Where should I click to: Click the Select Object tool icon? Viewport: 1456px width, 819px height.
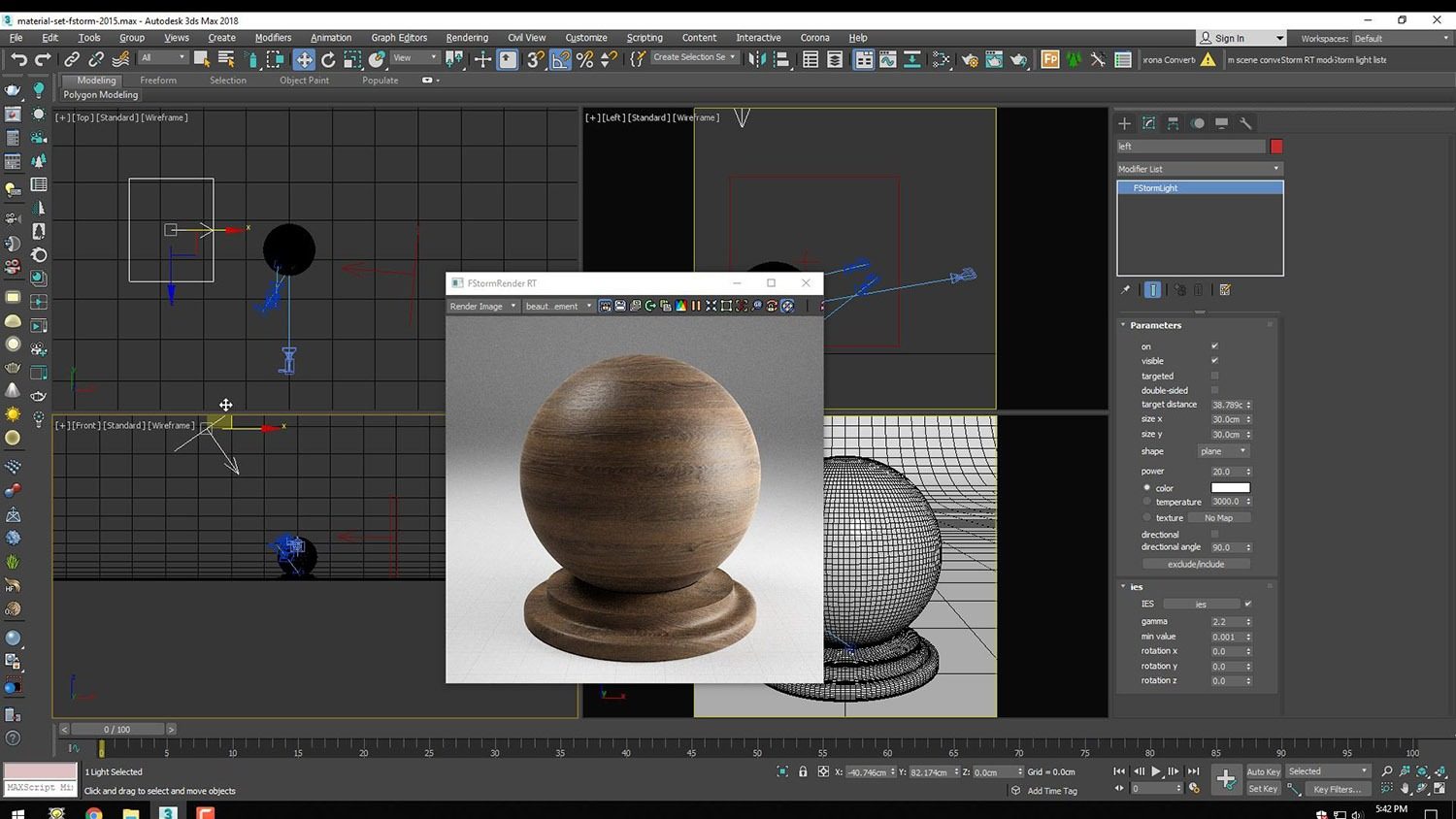202,59
